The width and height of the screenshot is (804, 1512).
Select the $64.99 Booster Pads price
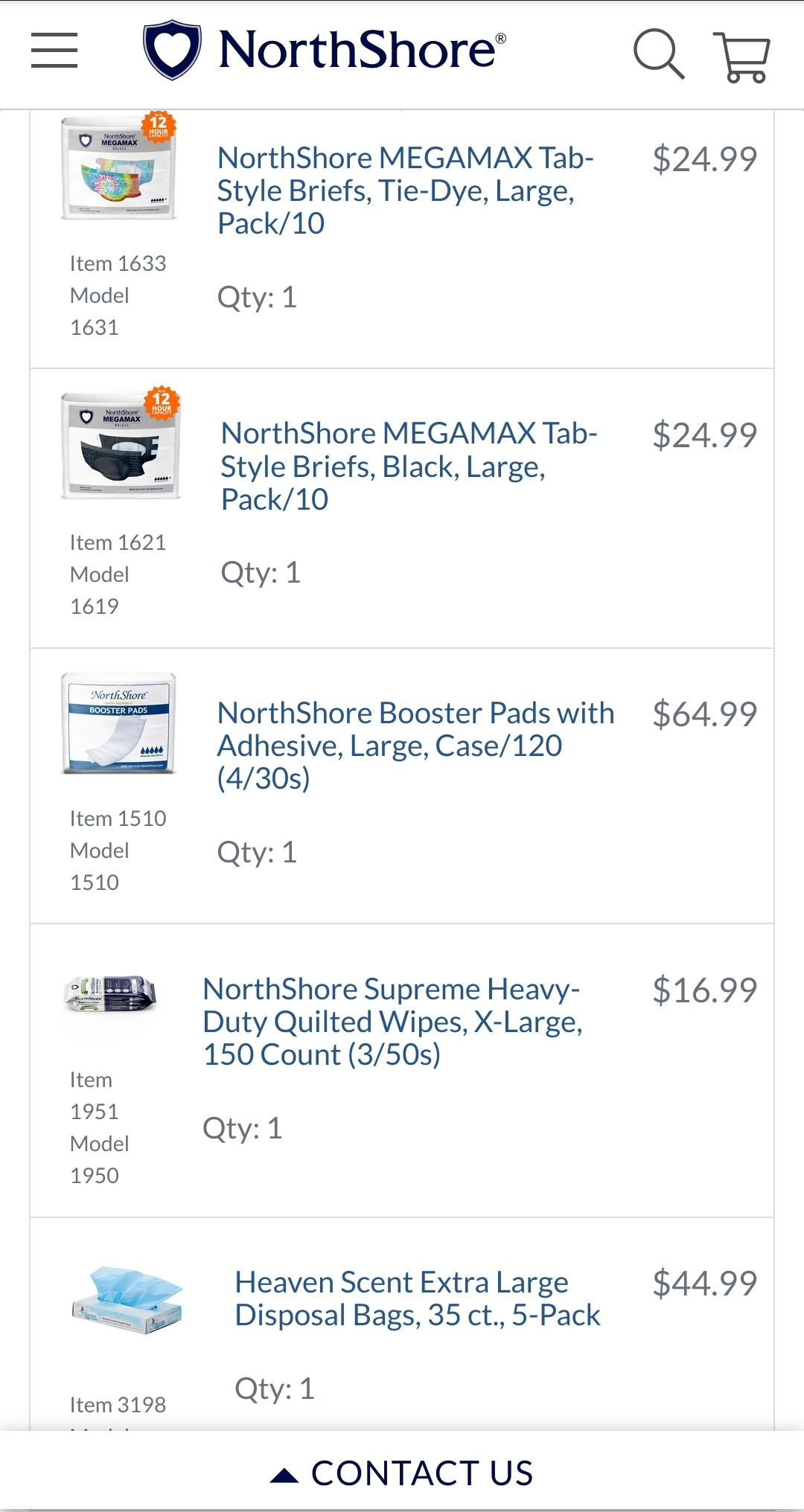pos(704,714)
